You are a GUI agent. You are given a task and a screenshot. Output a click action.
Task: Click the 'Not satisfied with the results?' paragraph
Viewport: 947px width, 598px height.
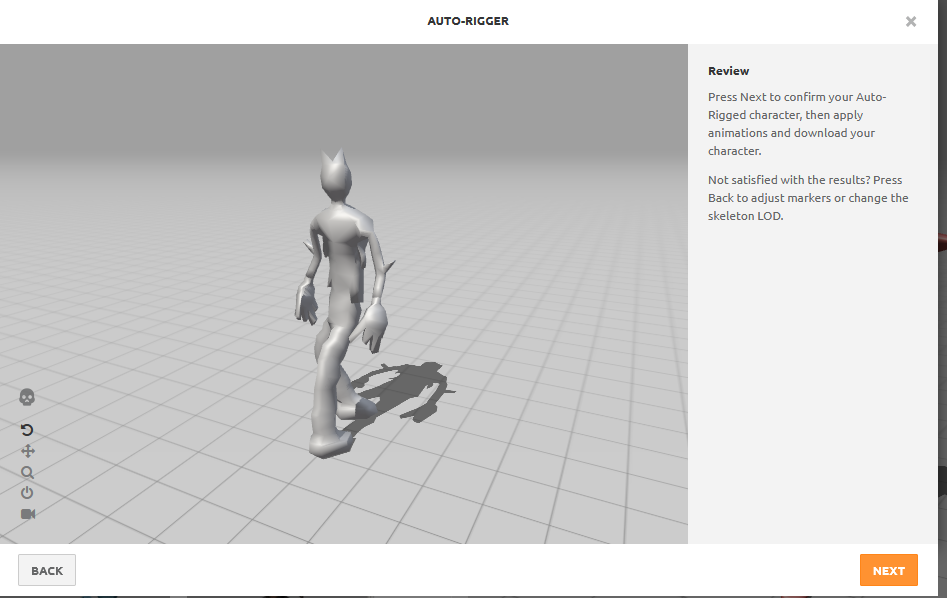pos(808,198)
